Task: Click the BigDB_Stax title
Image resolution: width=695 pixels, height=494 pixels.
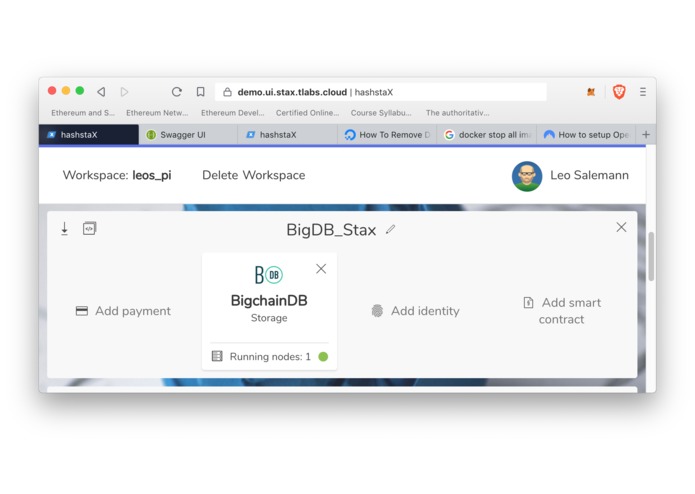Action: pos(331,230)
